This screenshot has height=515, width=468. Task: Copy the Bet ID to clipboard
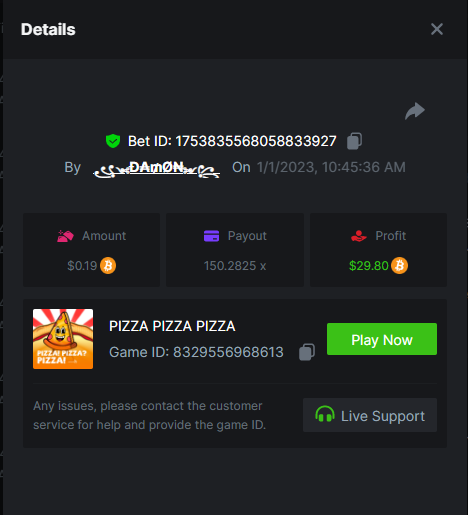pyautogui.click(x=354, y=141)
